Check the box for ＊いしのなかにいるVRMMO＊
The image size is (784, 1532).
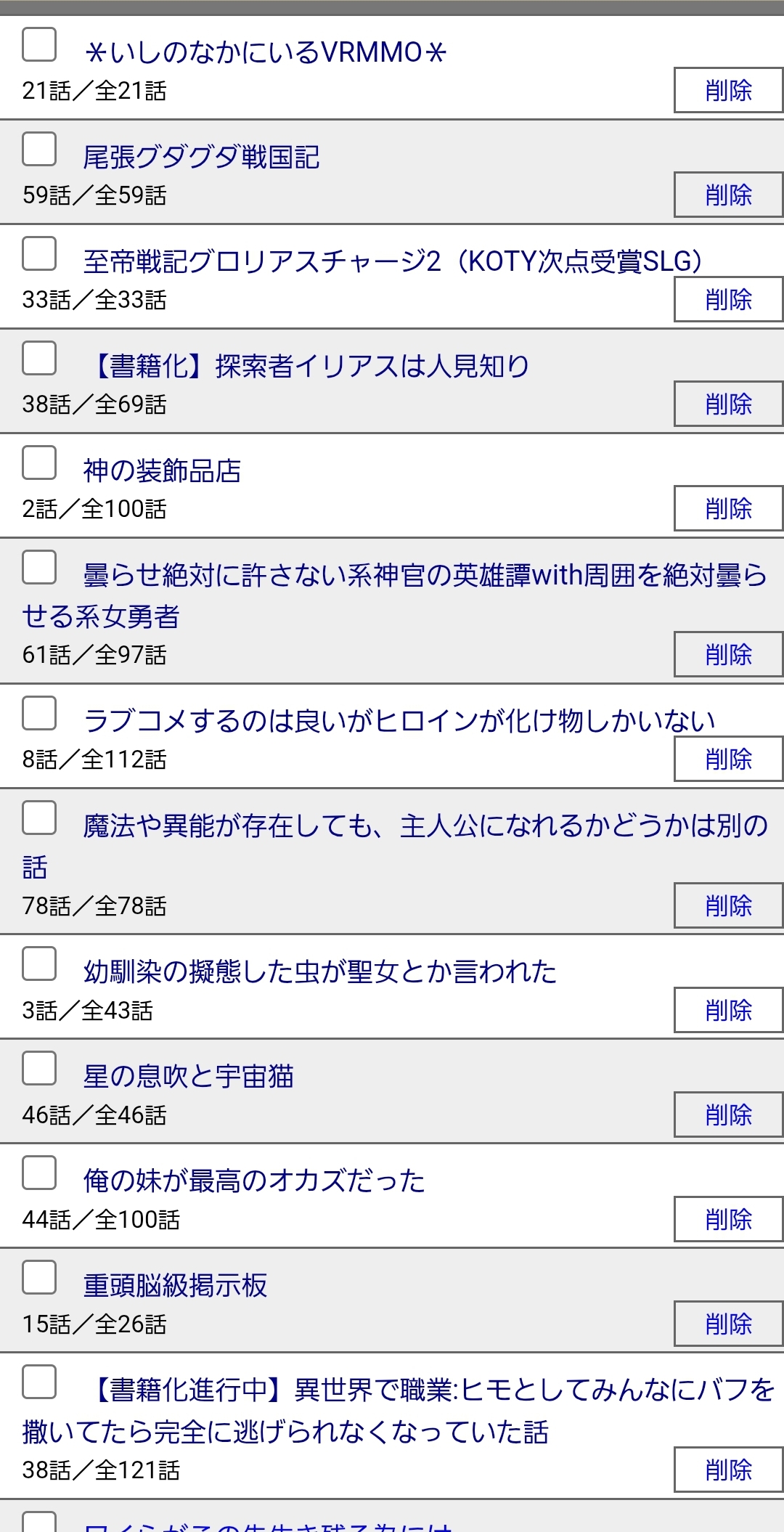39,45
